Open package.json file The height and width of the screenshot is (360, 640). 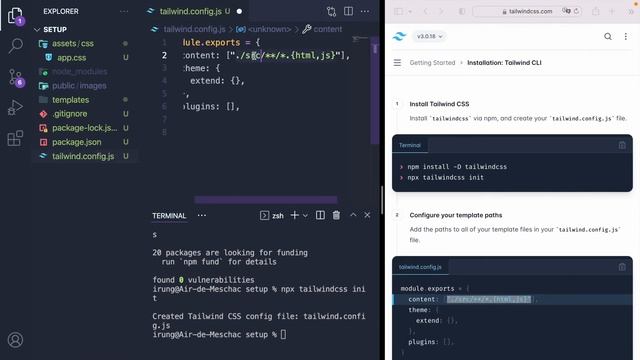point(76,142)
